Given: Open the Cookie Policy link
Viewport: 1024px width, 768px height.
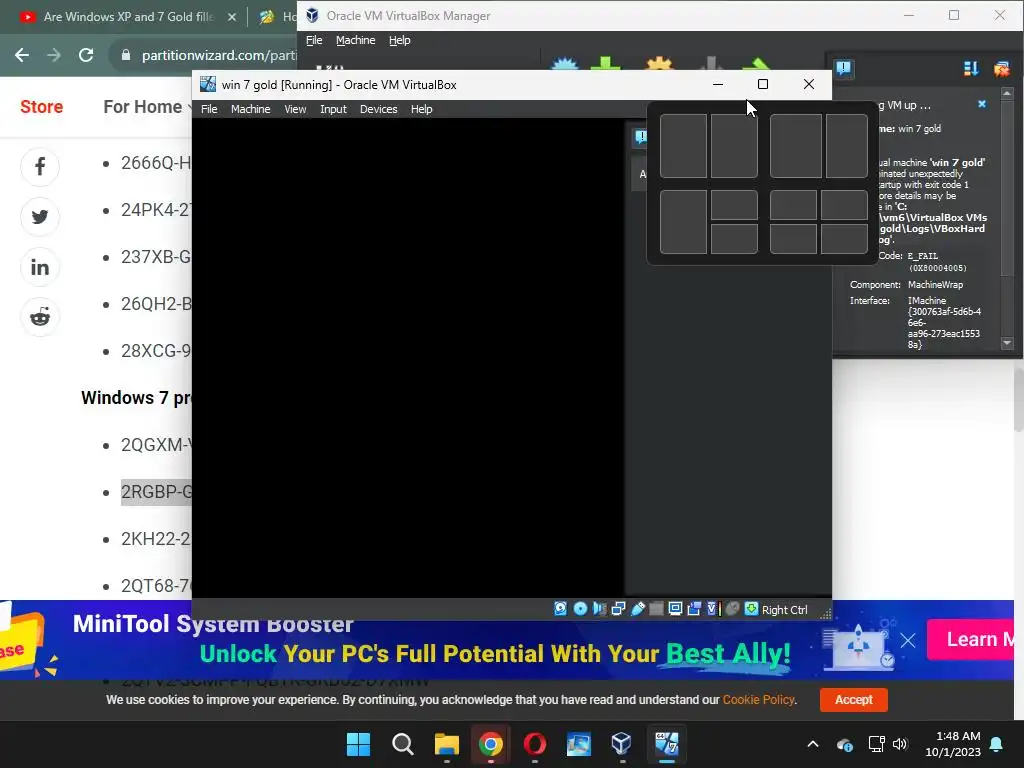Looking at the screenshot, I should pos(758,699).
